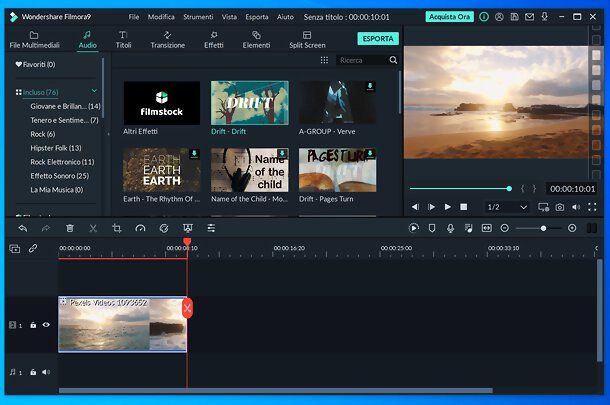Zoom in timeline with plus icon

point(572,228)
